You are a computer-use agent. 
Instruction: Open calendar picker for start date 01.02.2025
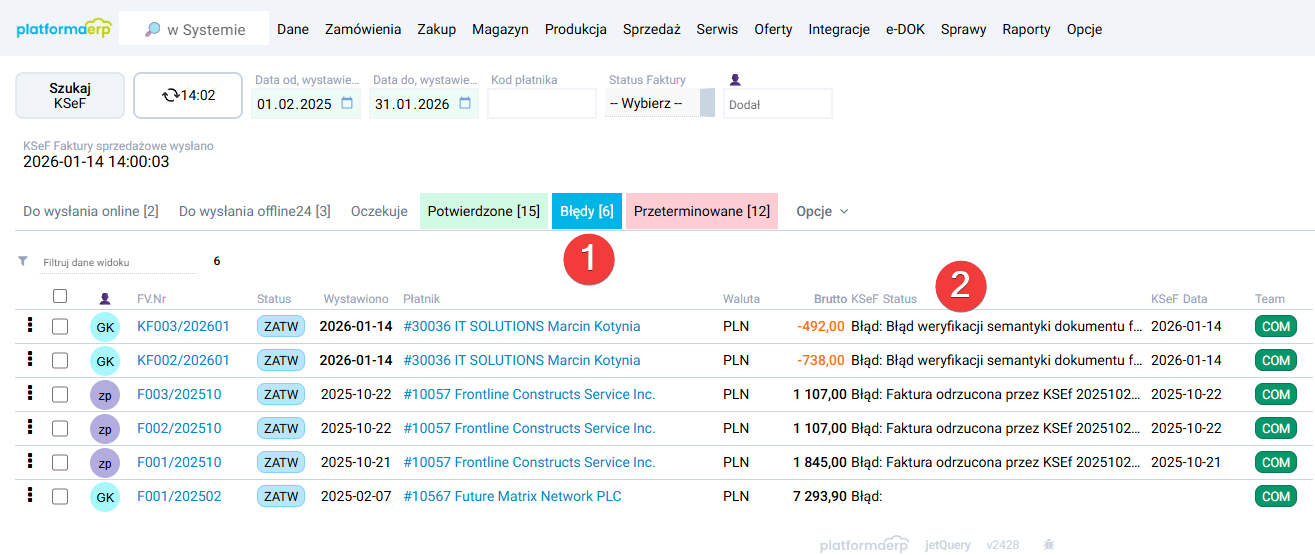click(347, 103)
